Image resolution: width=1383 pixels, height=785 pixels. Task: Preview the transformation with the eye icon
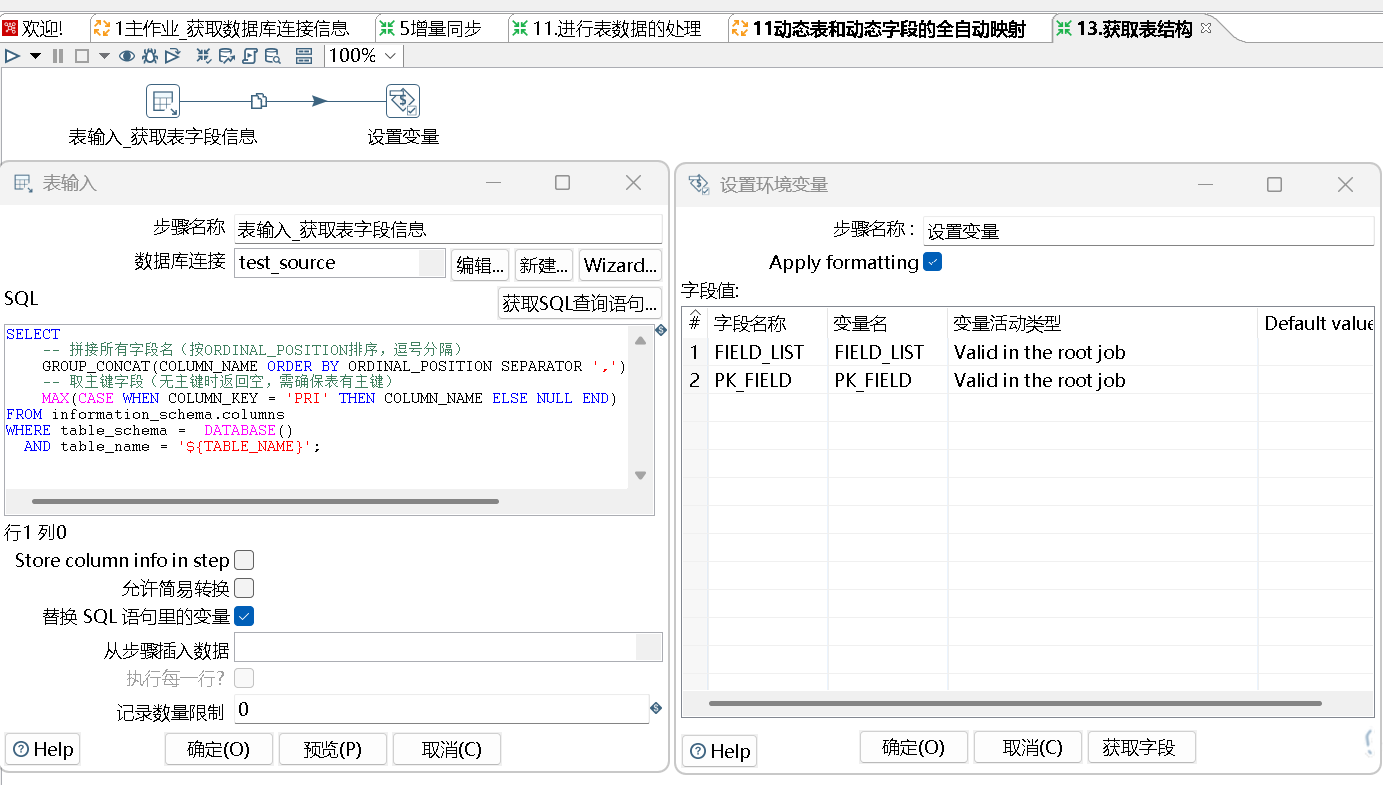(127, 56)
